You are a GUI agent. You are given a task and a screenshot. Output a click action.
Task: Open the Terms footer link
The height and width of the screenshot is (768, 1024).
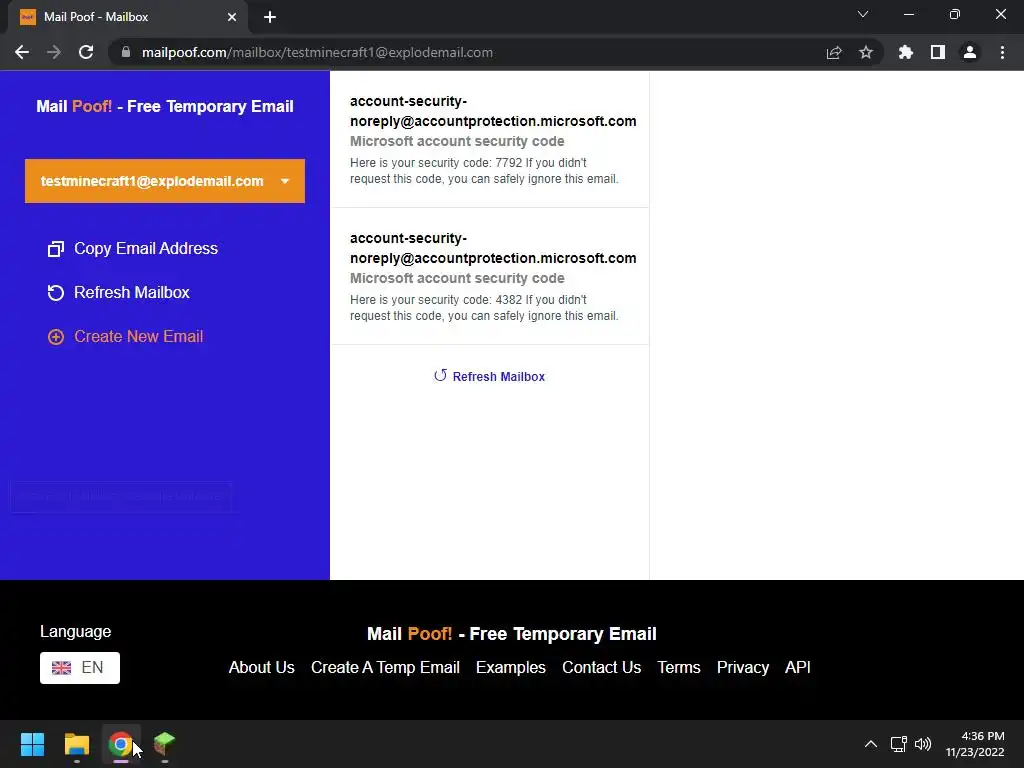tap(679, 667)
